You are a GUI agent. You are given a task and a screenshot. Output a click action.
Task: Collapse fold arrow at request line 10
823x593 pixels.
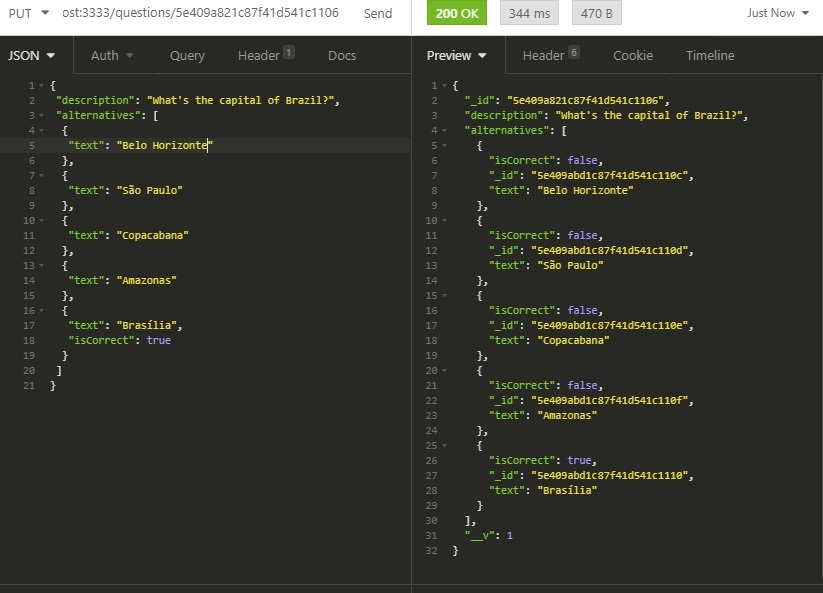pyautogui.click(x=41, y=221)
